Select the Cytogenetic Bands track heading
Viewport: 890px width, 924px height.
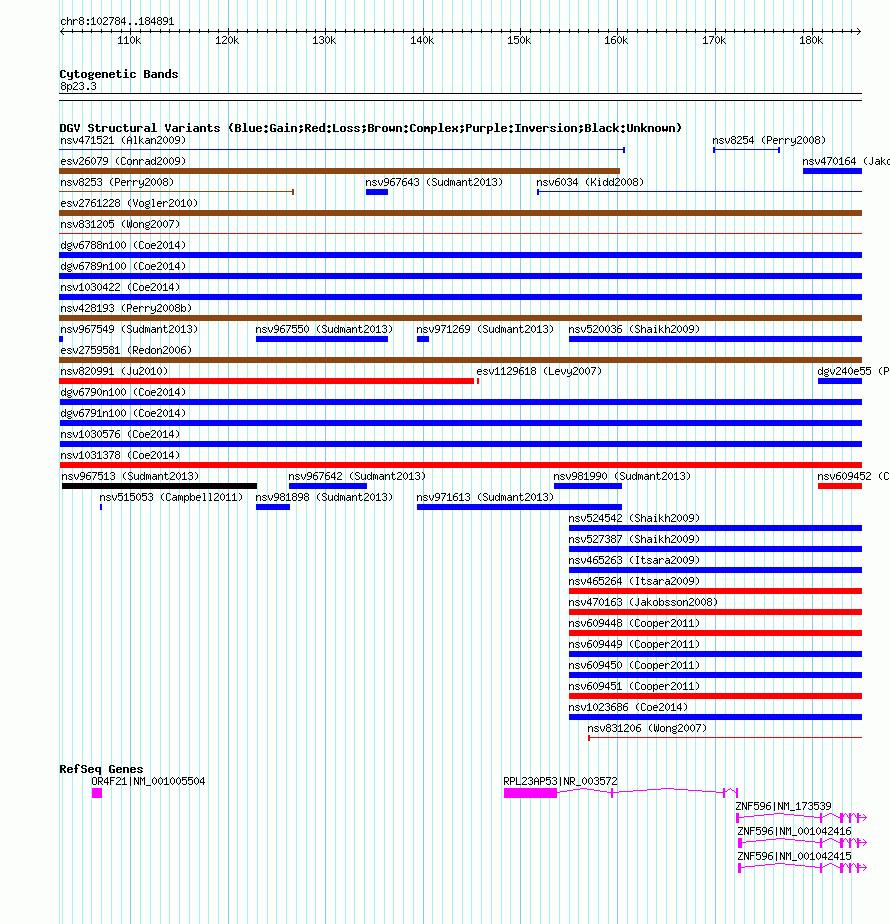click(118, 74)
